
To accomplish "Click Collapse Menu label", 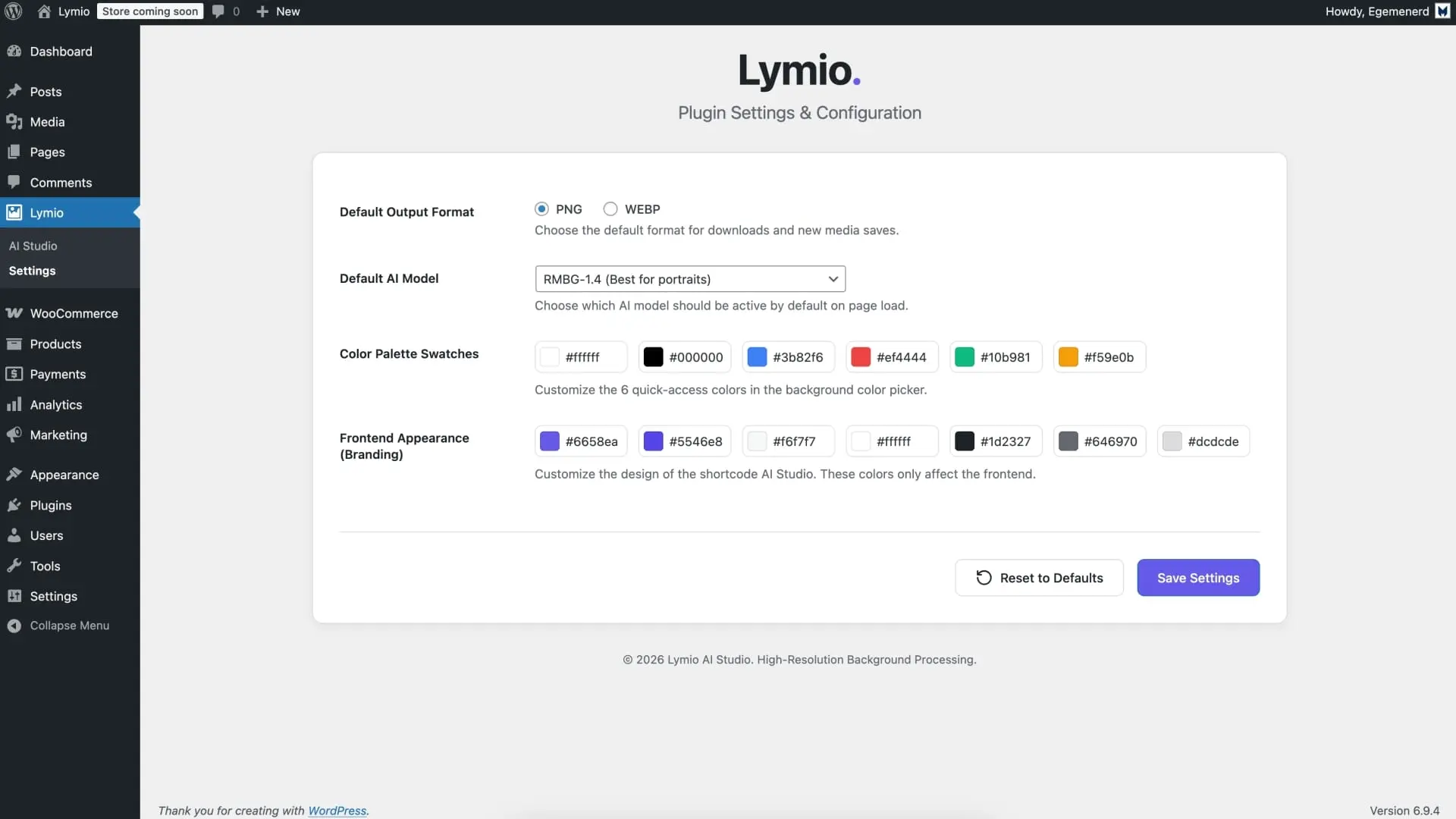I will (70, 626).
